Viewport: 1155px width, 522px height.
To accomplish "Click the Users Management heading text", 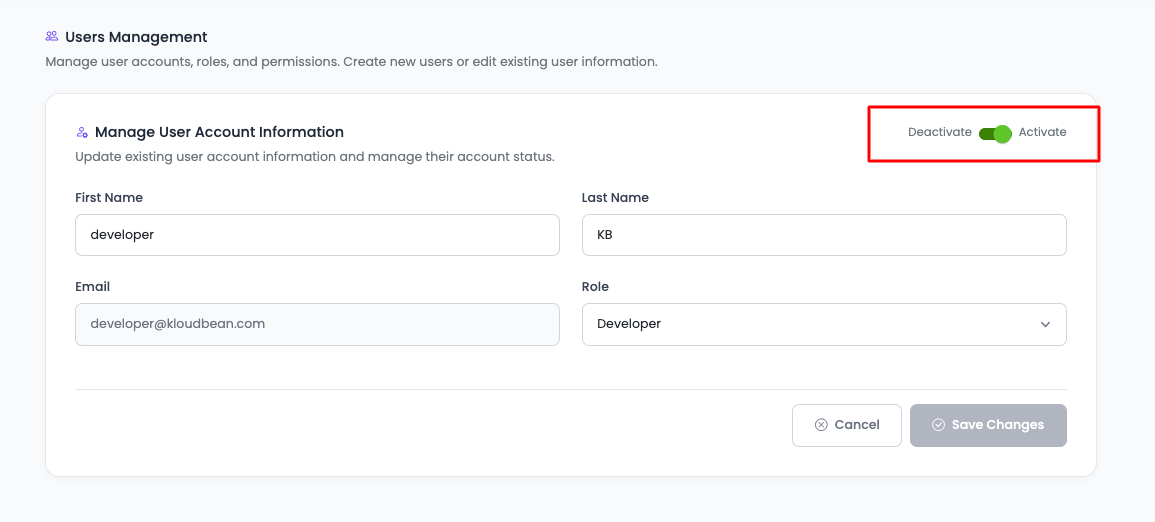I will 136,37.
